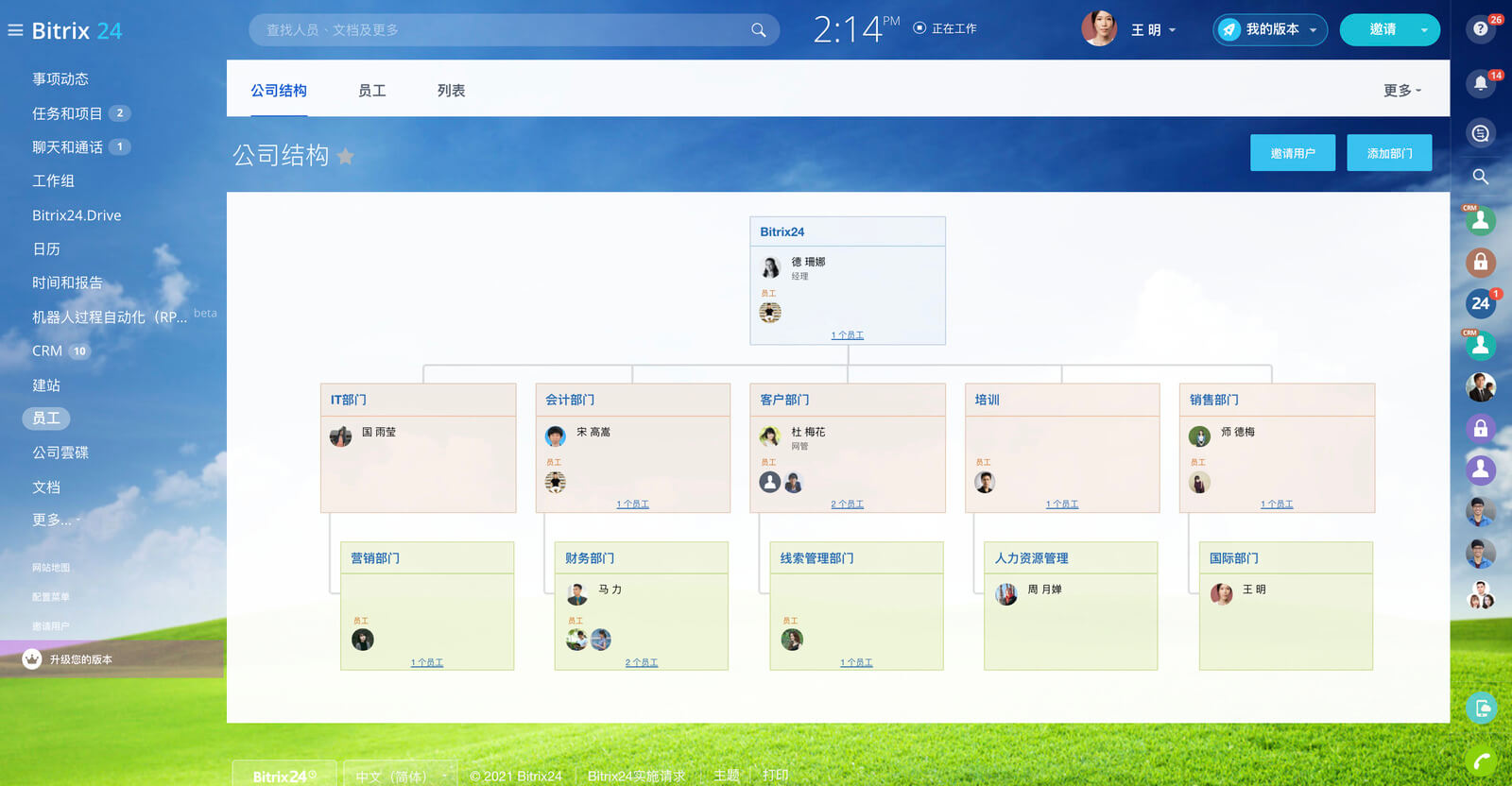This screenshot has height=786, width=1512.
Task: Click the employee avatar in the 营销部门 box
Action: [363, 640]
